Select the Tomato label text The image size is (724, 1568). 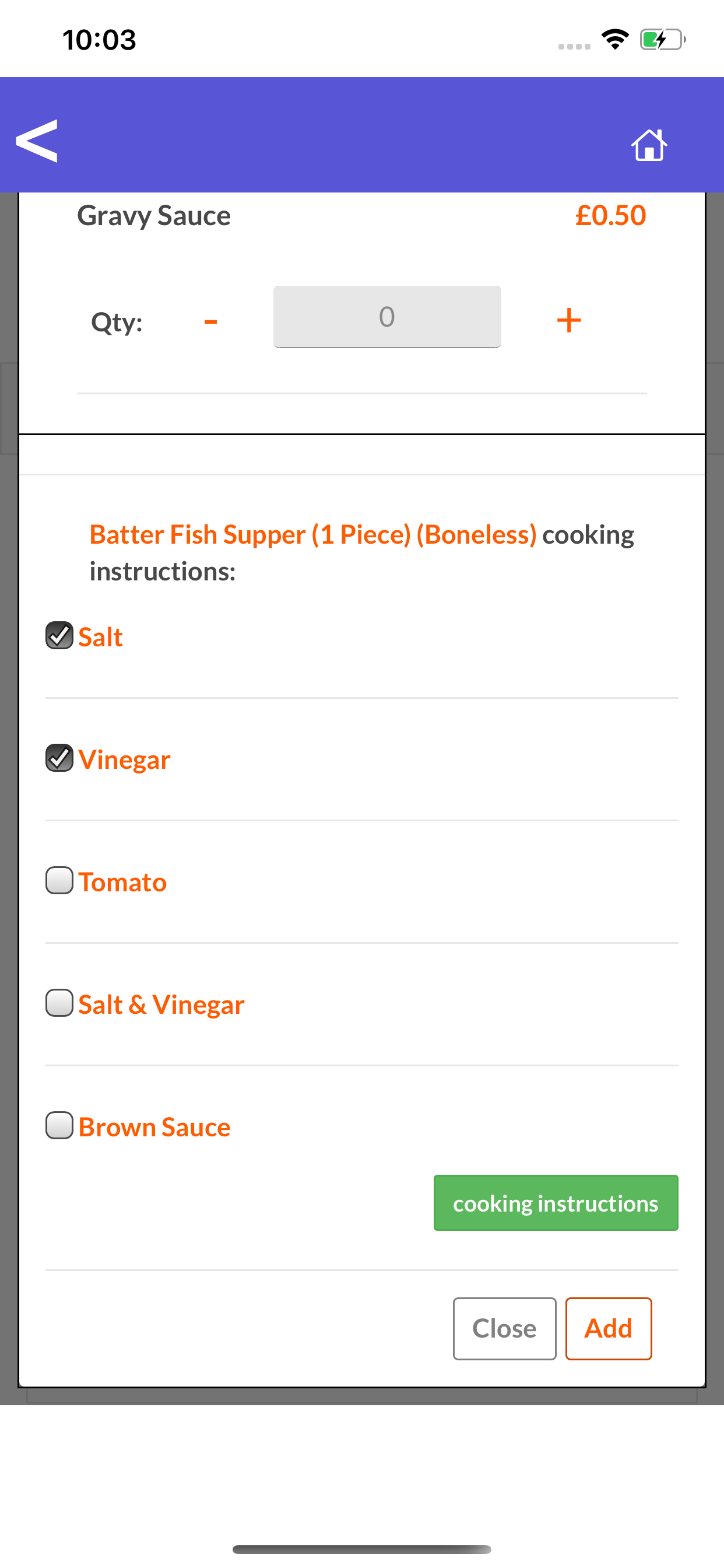coord(122,882)
